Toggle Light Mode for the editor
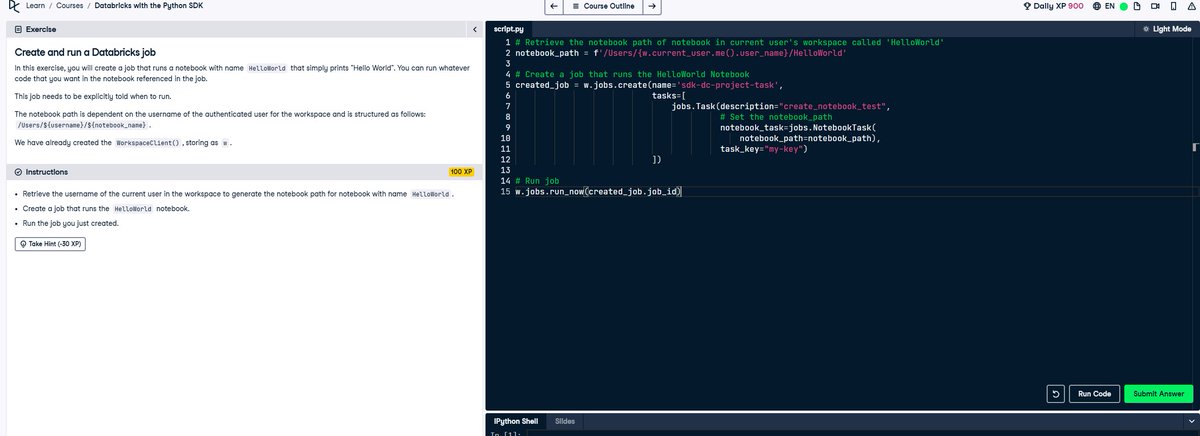The height and width of the screenshot is (436, 1200). pos(1167,29)
